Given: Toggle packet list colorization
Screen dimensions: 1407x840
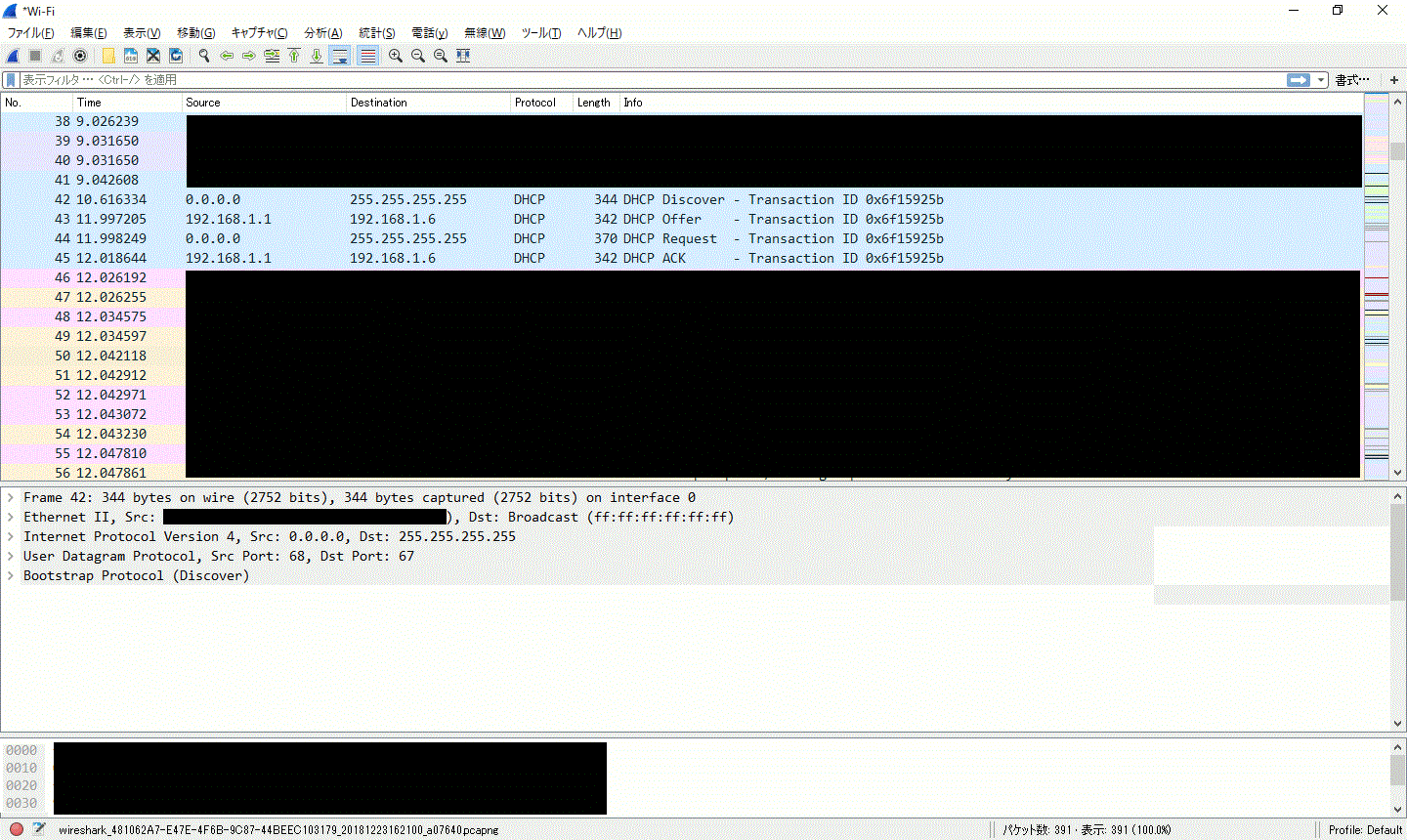Looking at the screenshot, I should (x=367, y=56).
